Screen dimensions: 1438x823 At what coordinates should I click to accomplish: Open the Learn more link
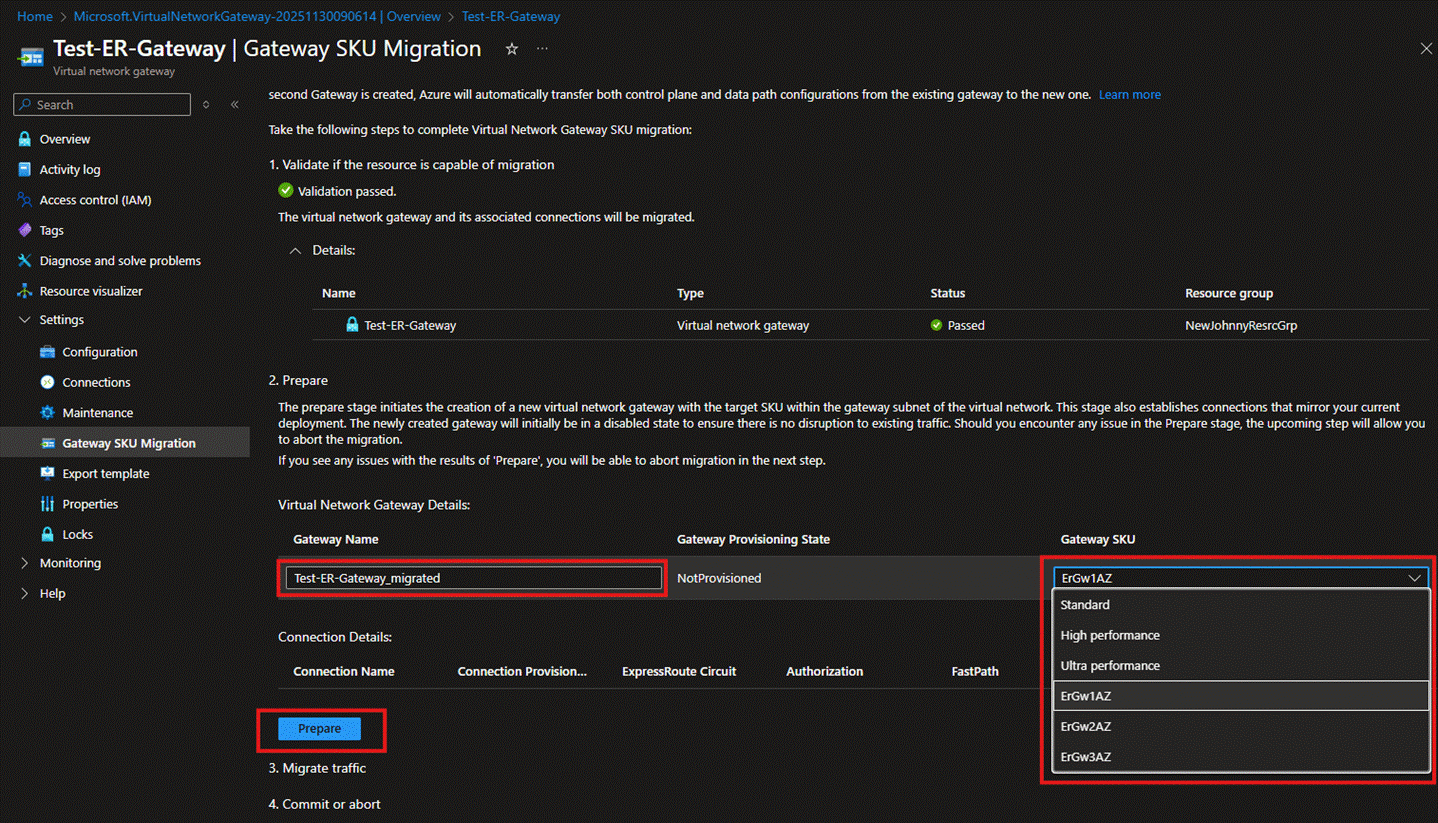(1129, 95)
